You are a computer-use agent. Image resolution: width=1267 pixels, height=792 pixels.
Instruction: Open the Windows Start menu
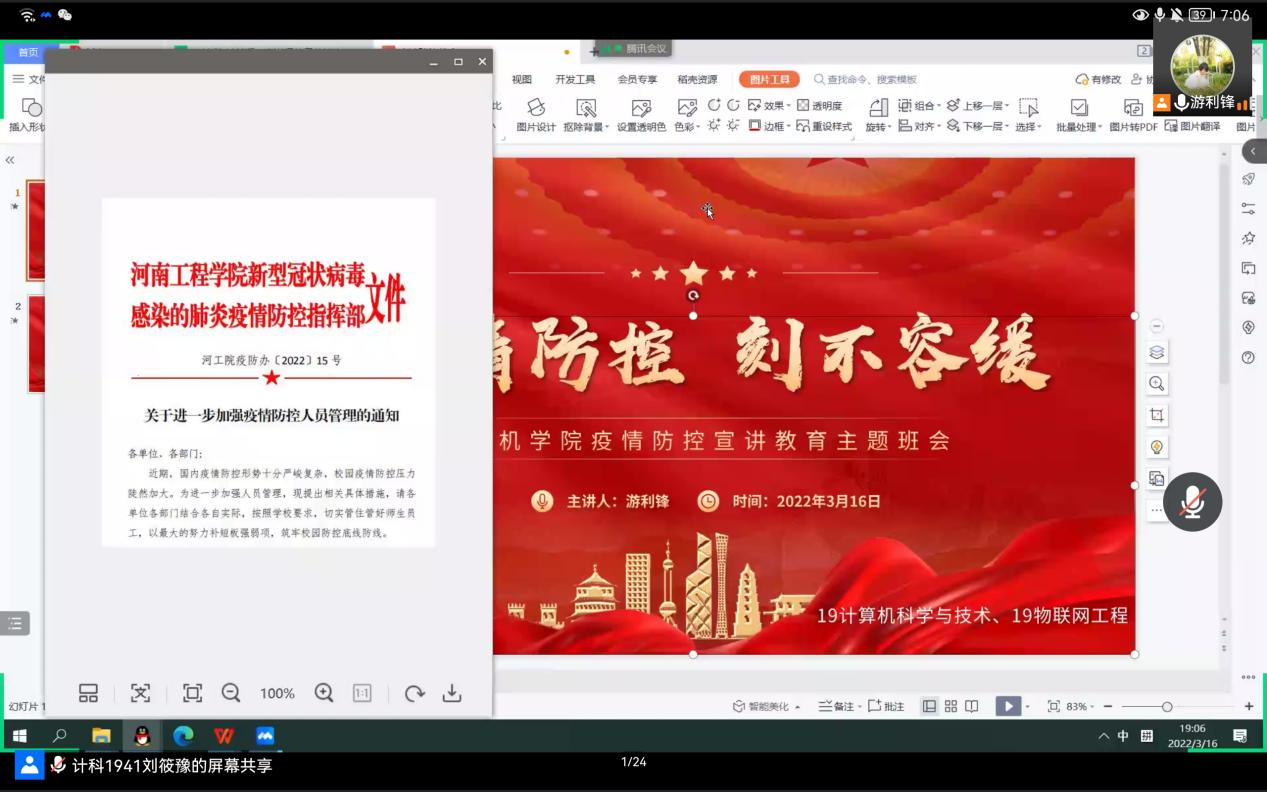click(x=18, y=736)
